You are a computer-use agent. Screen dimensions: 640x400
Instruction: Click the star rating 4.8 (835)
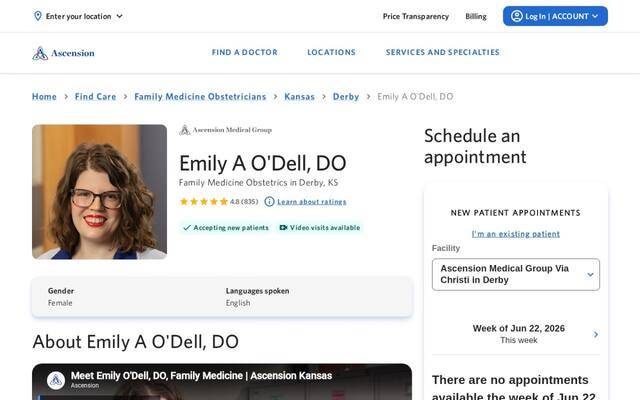click(219, 202)
